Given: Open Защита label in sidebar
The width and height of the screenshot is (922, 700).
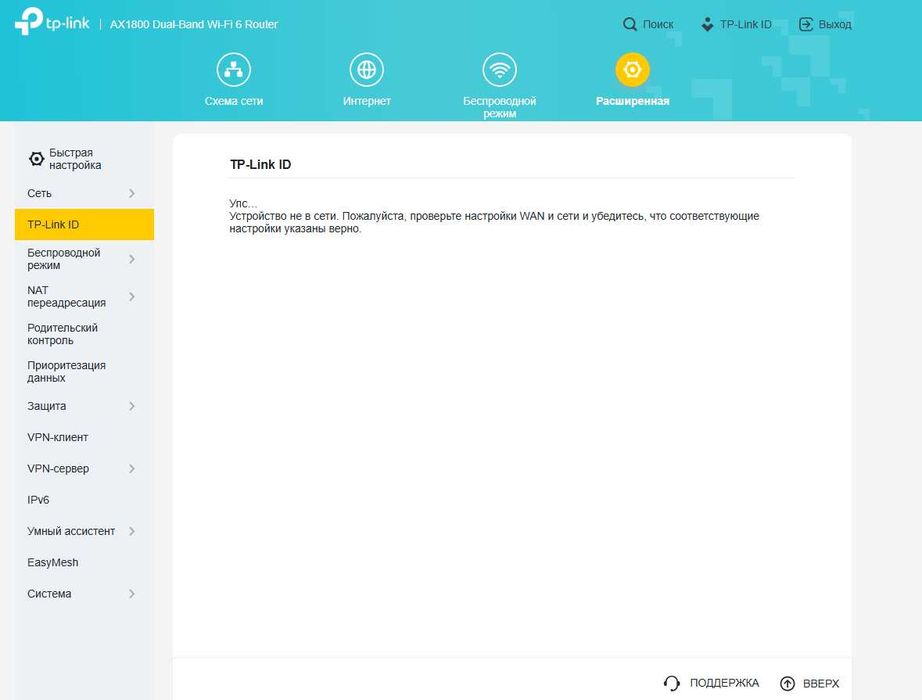Looking at the screenshot, I should coord(46,406).
